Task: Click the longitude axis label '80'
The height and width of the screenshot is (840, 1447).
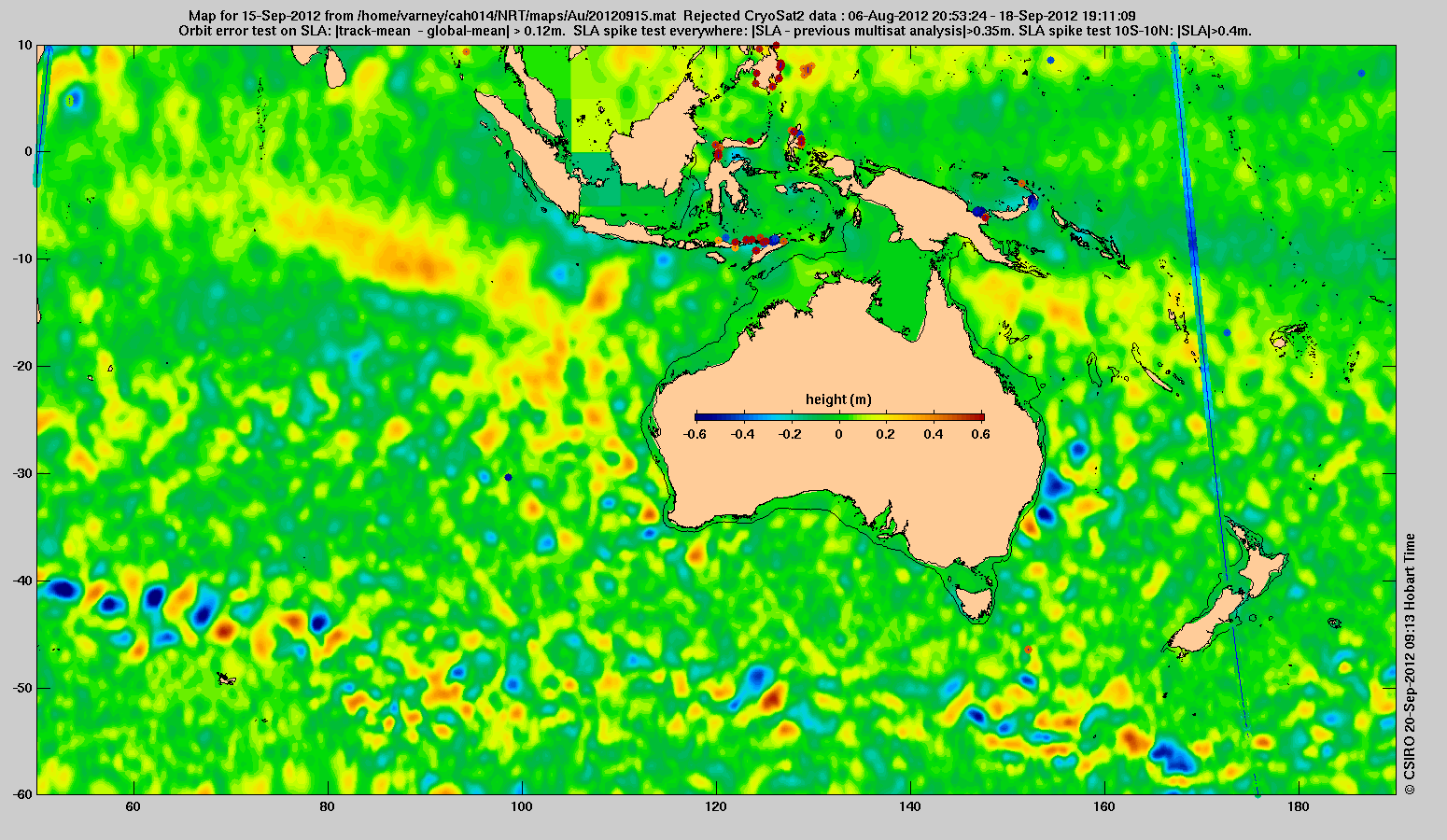Action: [x=327, y=806]
